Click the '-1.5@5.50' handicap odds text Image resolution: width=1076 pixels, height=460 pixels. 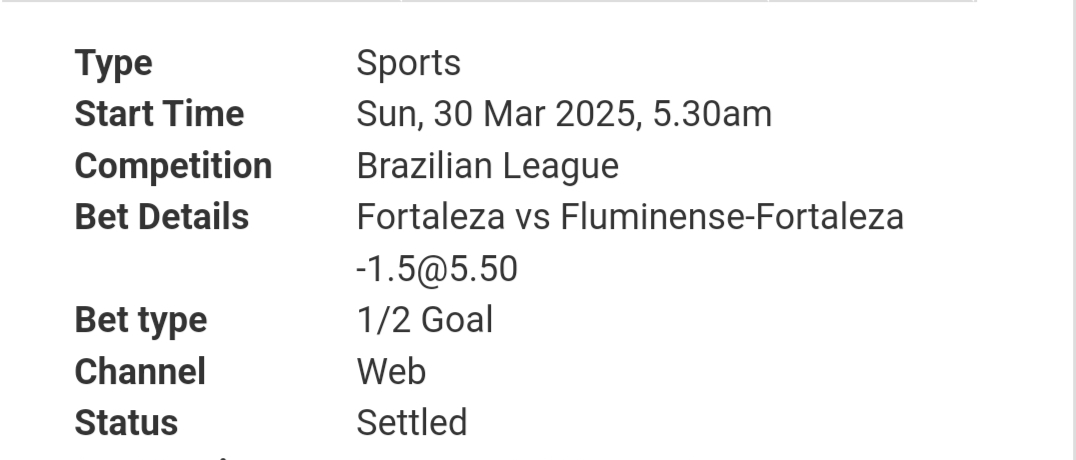(437, 269)
